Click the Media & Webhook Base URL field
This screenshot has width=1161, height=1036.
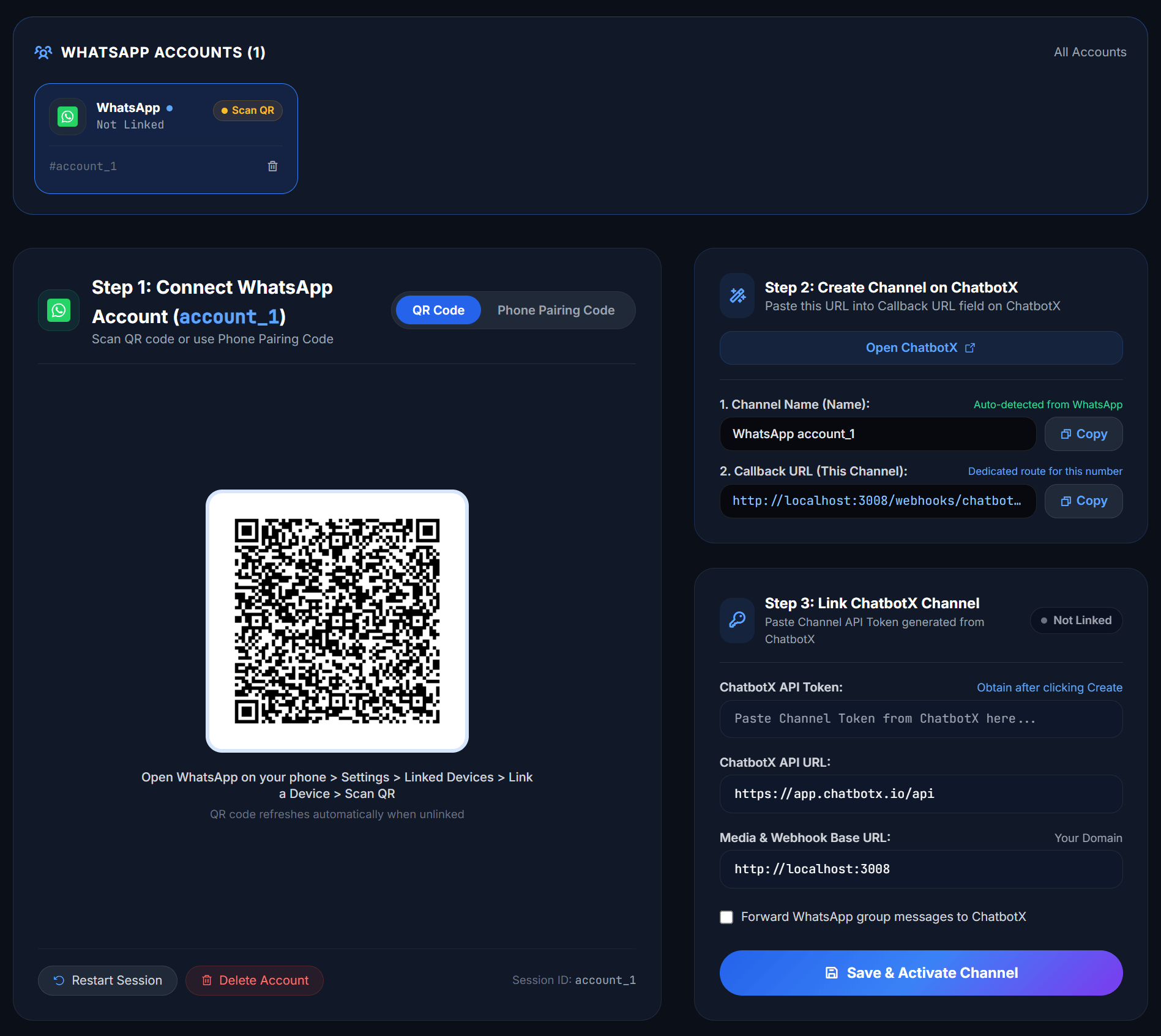pyautogui.click(x=921, y=870)
